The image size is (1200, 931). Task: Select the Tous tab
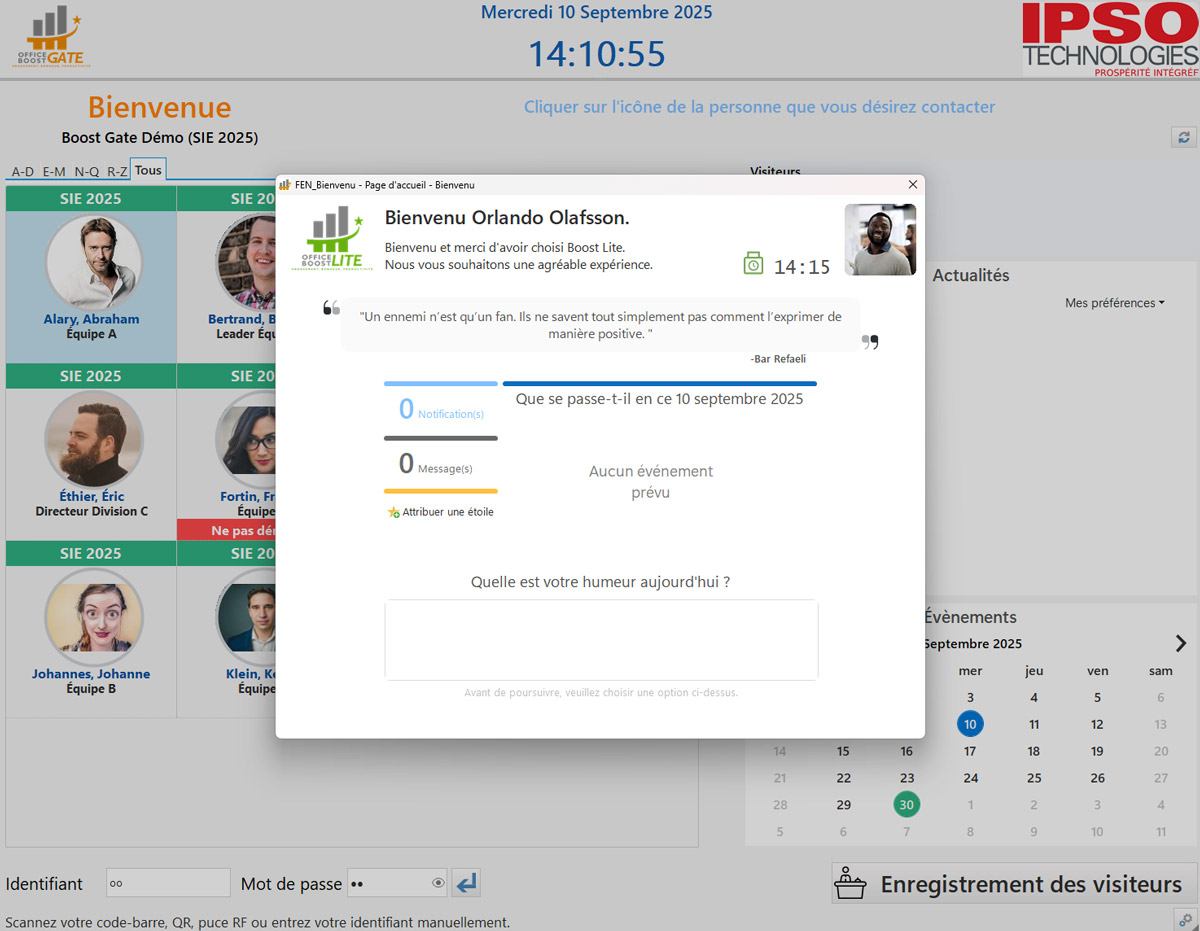click(x=148, y=170)
